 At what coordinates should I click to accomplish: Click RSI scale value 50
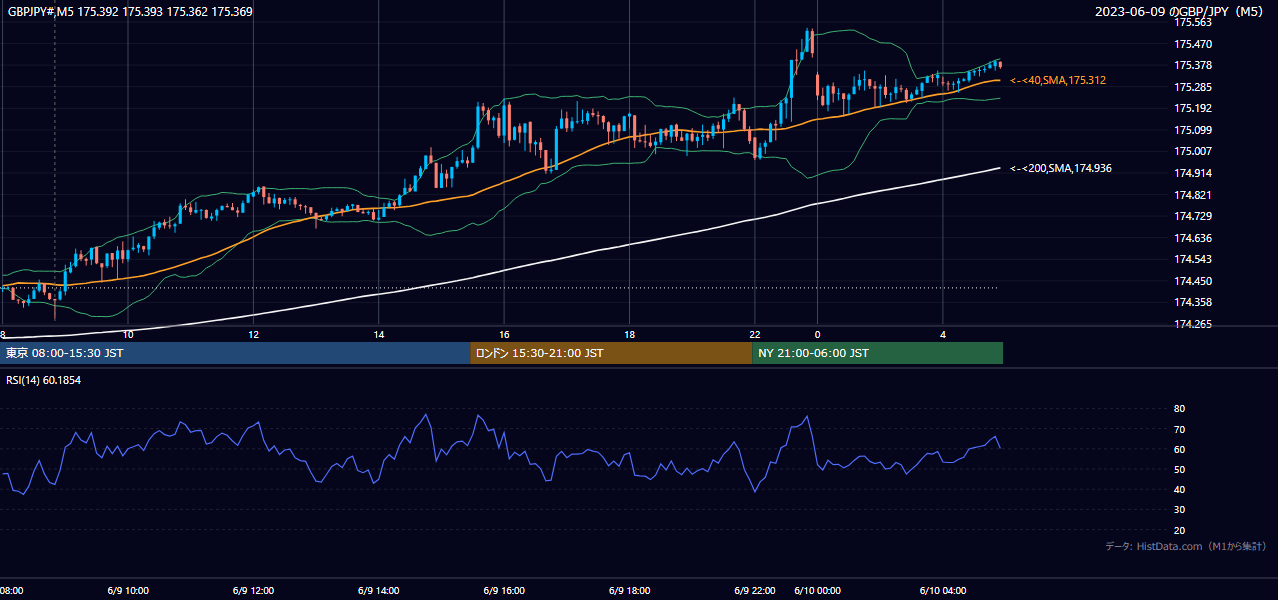coord(1179,469)
